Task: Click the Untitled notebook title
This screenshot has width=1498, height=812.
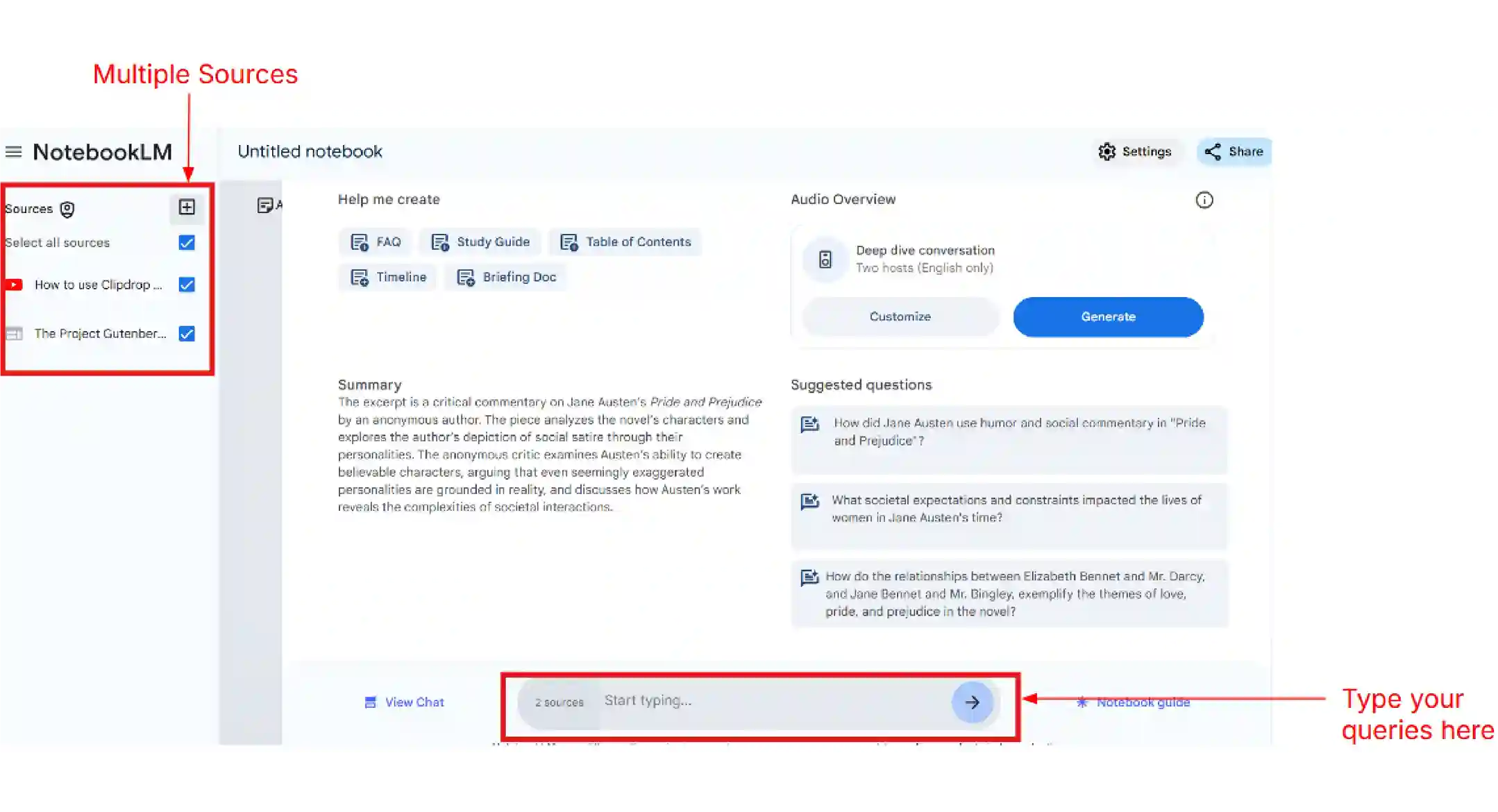Action: point(310,152)
